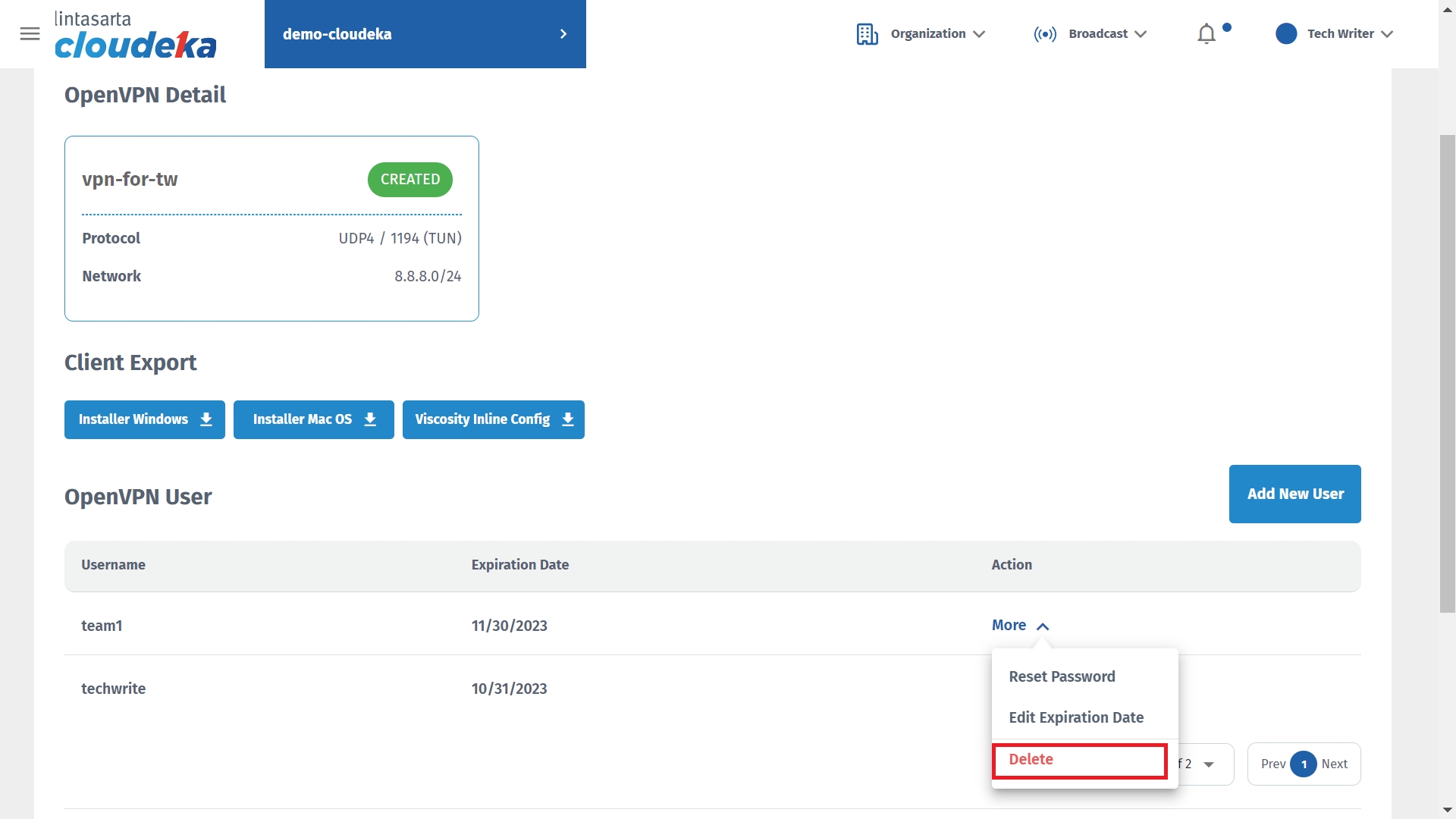This screenshot has height=819, width=1456.
Task: Choose Edit Expiration Date option
Action: click(1075, 717)
